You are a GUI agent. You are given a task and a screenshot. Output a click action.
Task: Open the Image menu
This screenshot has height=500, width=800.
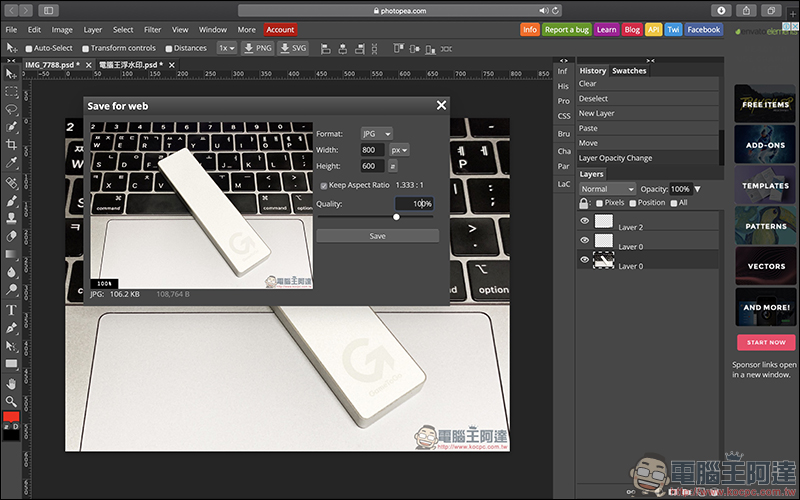62,30
